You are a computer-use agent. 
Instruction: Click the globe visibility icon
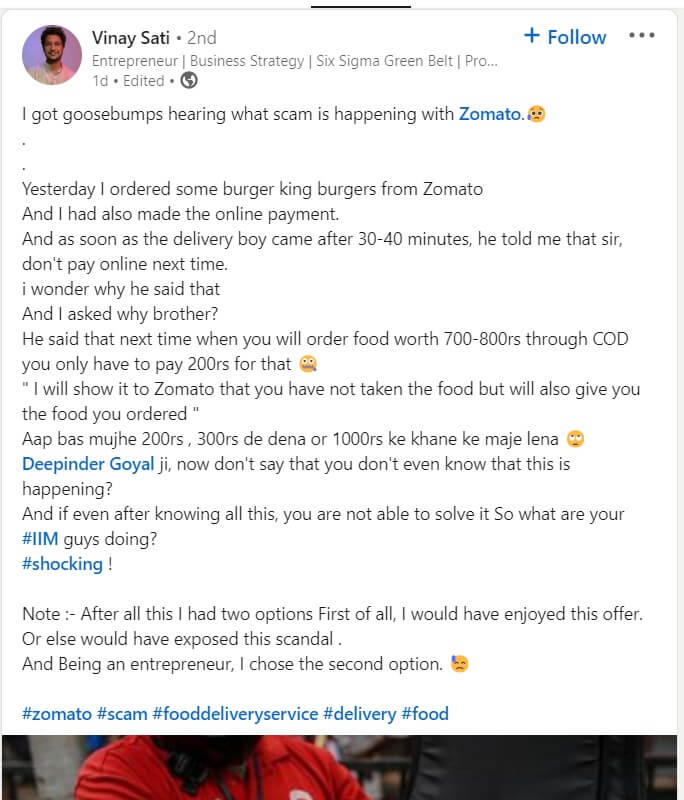coord(188,80)
